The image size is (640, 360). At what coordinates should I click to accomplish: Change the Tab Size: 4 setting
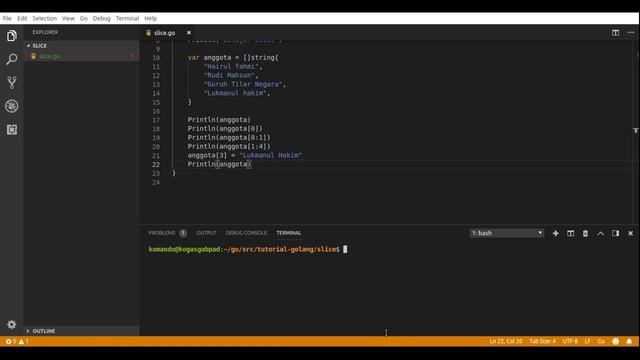point(542,341)
